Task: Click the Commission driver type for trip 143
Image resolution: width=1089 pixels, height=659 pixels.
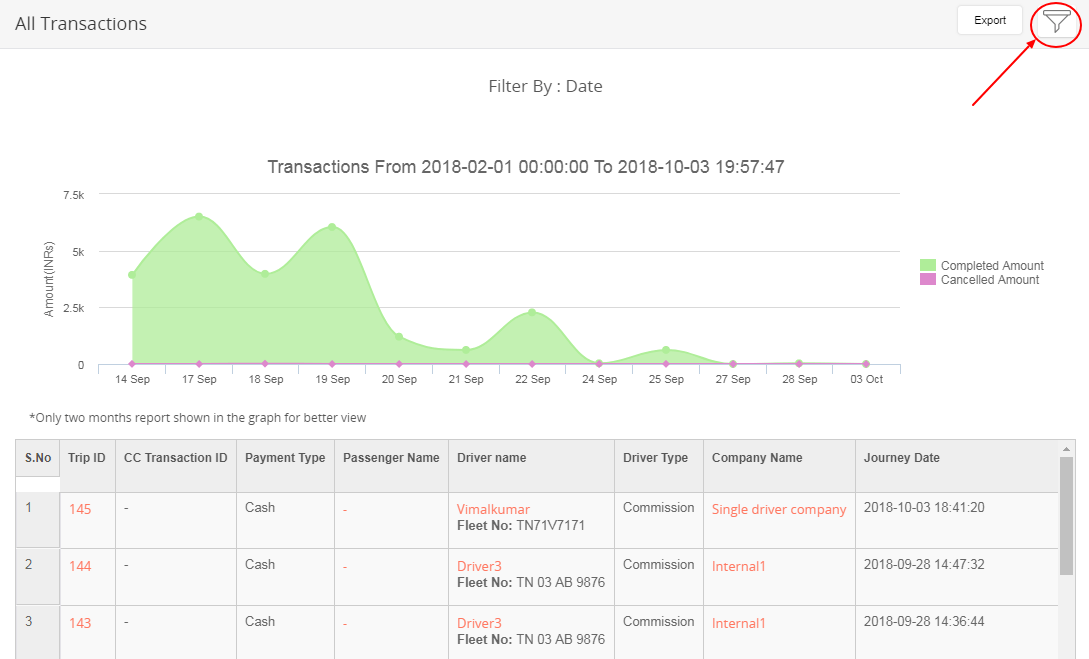Action: pyautogui.click(x=658, y=622)
